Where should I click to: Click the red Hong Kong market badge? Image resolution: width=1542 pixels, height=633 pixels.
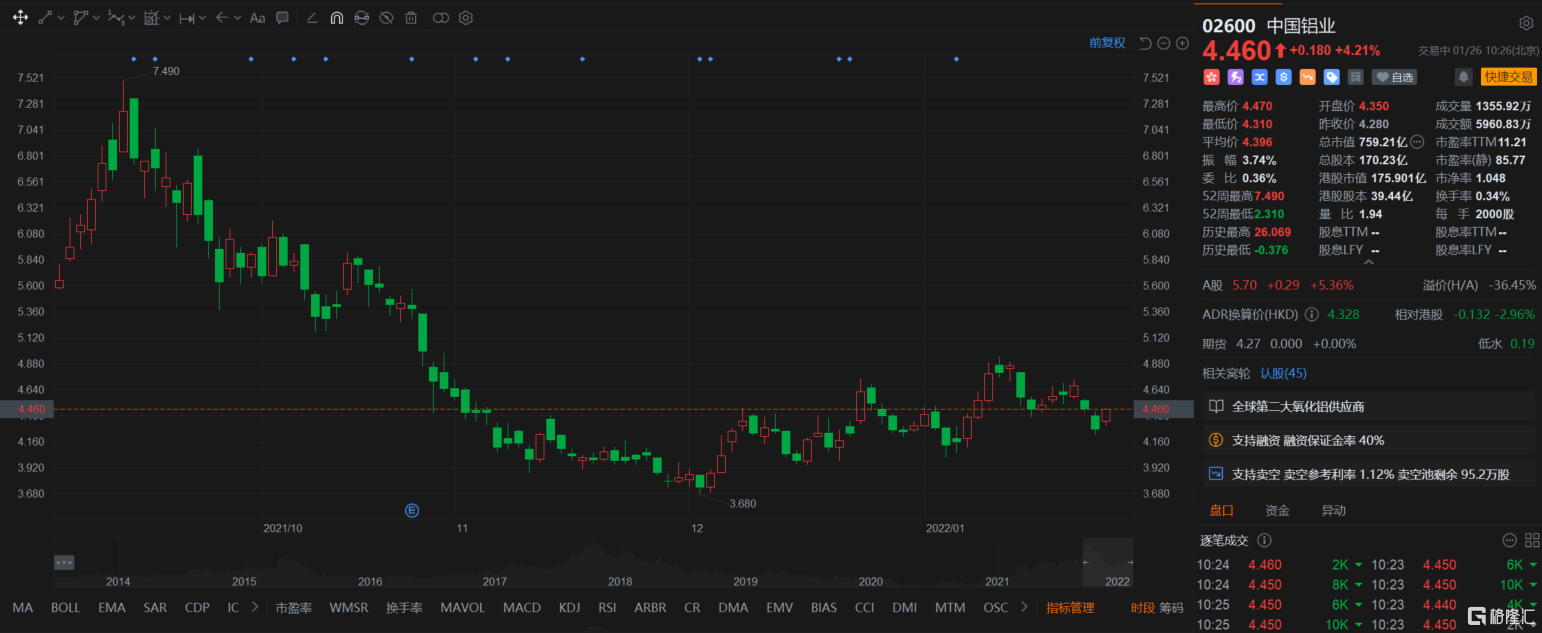click(1211, 77)
